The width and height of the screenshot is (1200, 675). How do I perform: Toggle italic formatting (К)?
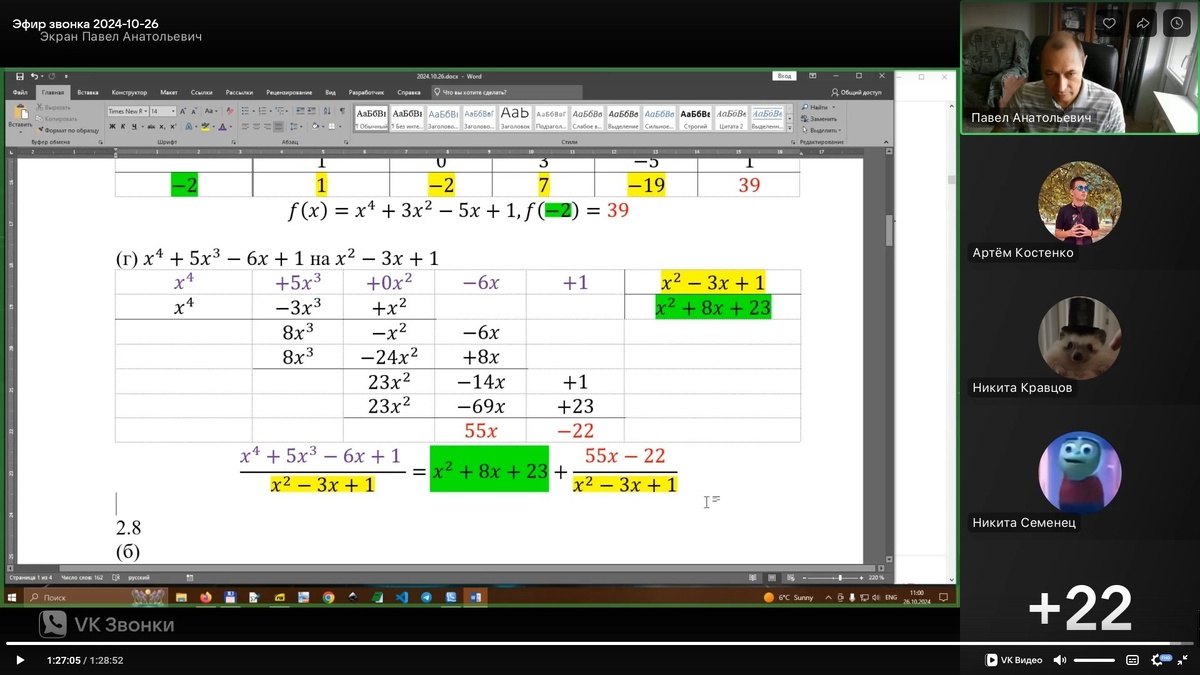pos(123,127)
